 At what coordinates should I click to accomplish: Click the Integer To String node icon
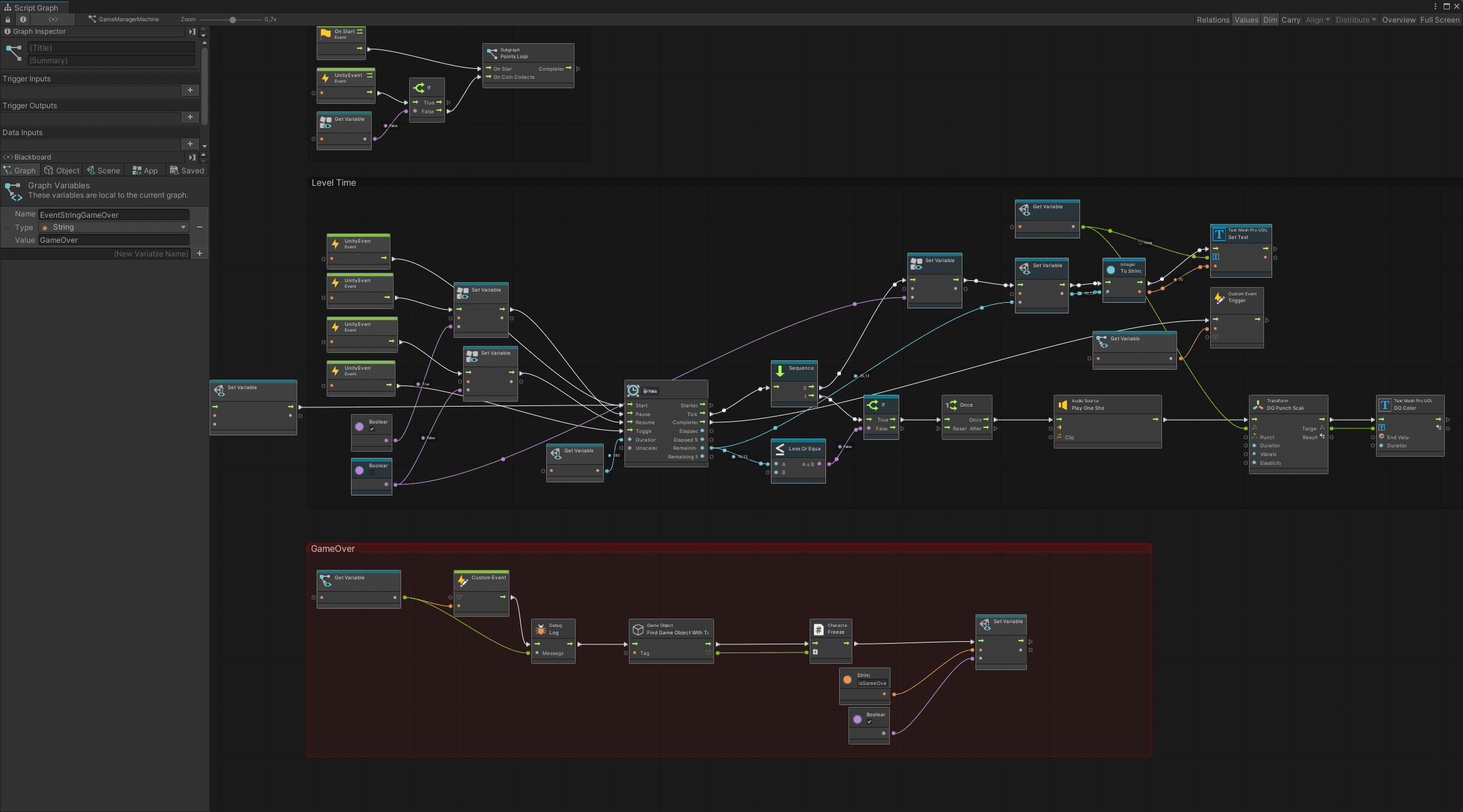click(x=1111, y=270)
